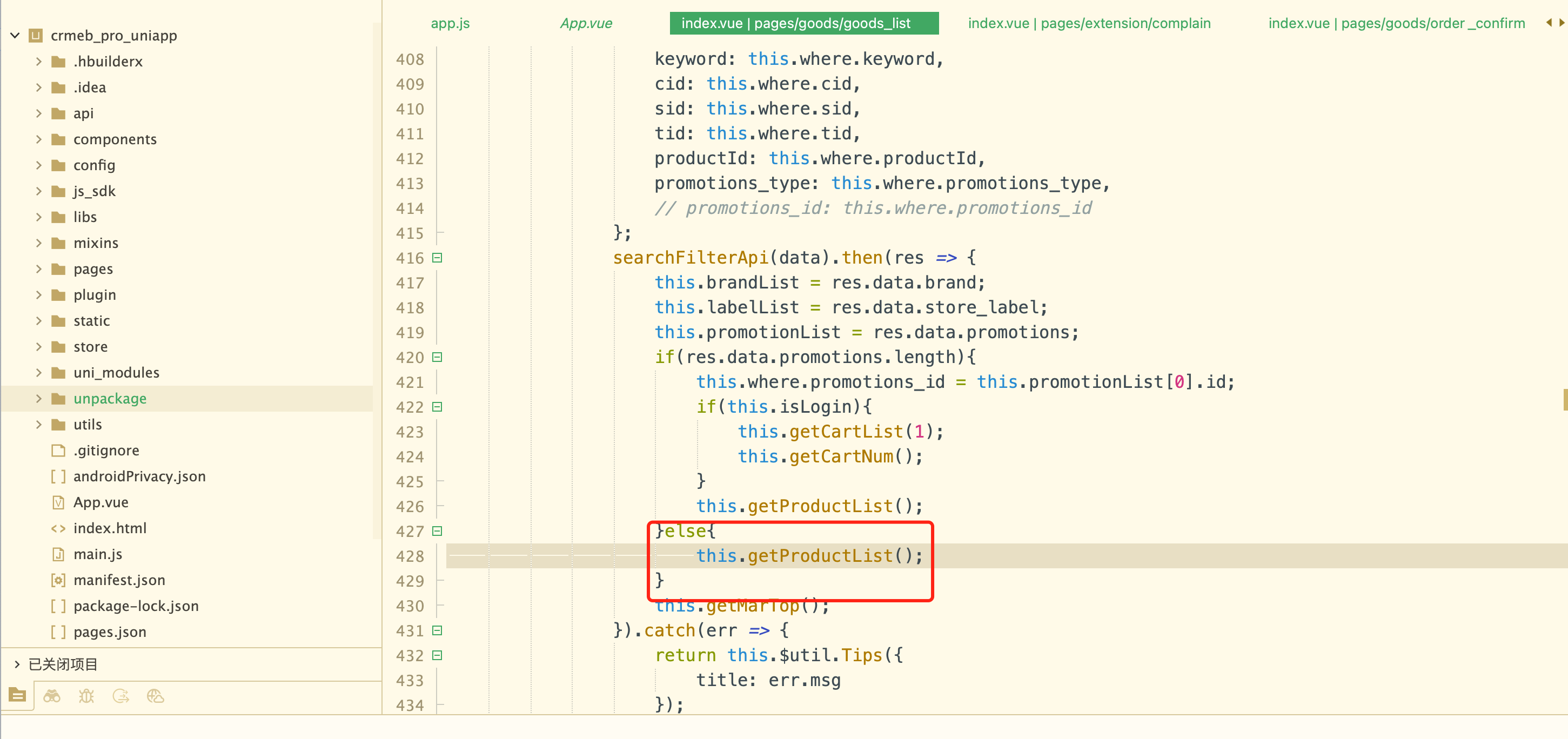This screenshot has height=739, width=1568.
Task: Click the crmeb_pro_uniapp project icon
Action: tap(36, 35)
